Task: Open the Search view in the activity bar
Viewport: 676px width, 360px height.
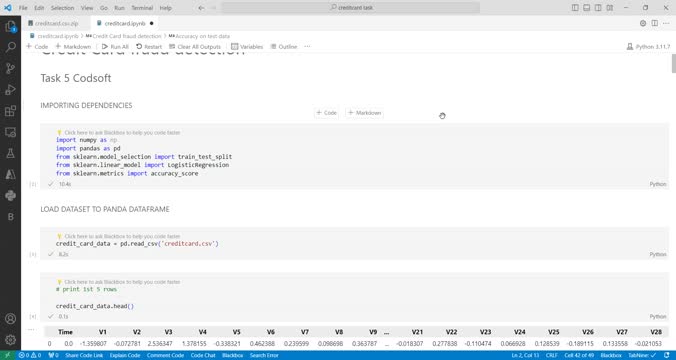Action: [x=10, y=47]
